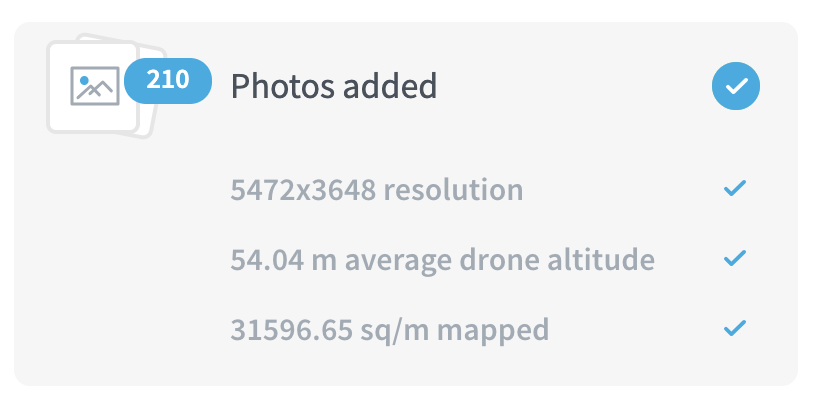Click the checkmark next to resolution row

(735, 189)
